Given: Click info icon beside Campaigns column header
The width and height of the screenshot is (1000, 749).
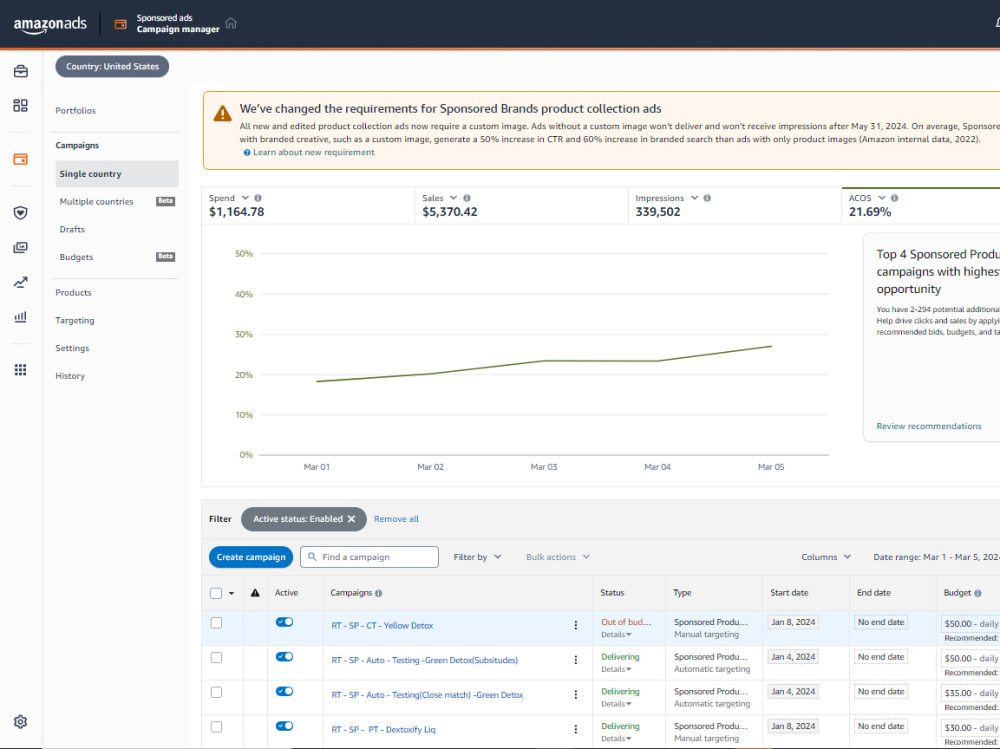Looking at the screenshot, I should tap(378, 593).
